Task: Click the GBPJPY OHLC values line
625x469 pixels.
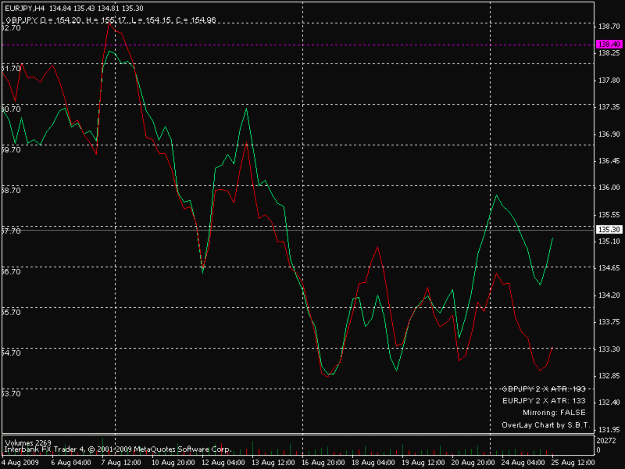Action: [x=111, y=20]
